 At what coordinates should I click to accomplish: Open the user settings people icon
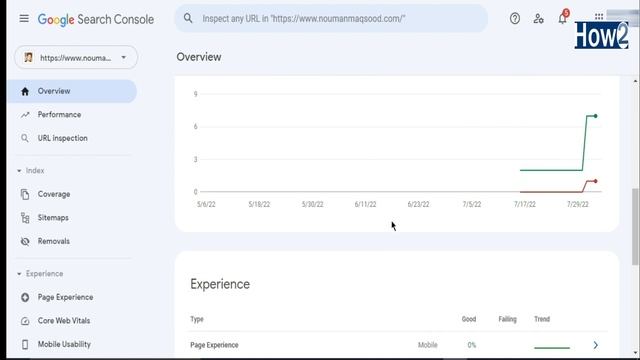coord(538,18)
